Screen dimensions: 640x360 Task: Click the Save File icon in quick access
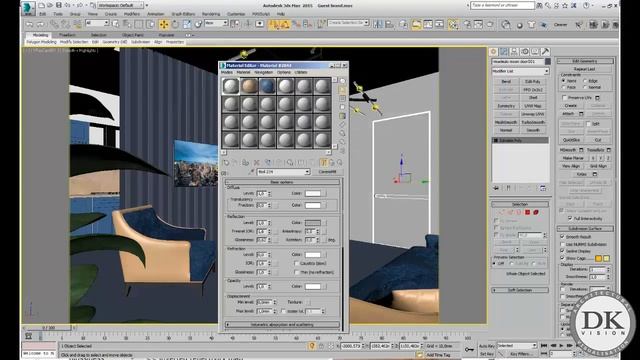(x=59, y=5)
